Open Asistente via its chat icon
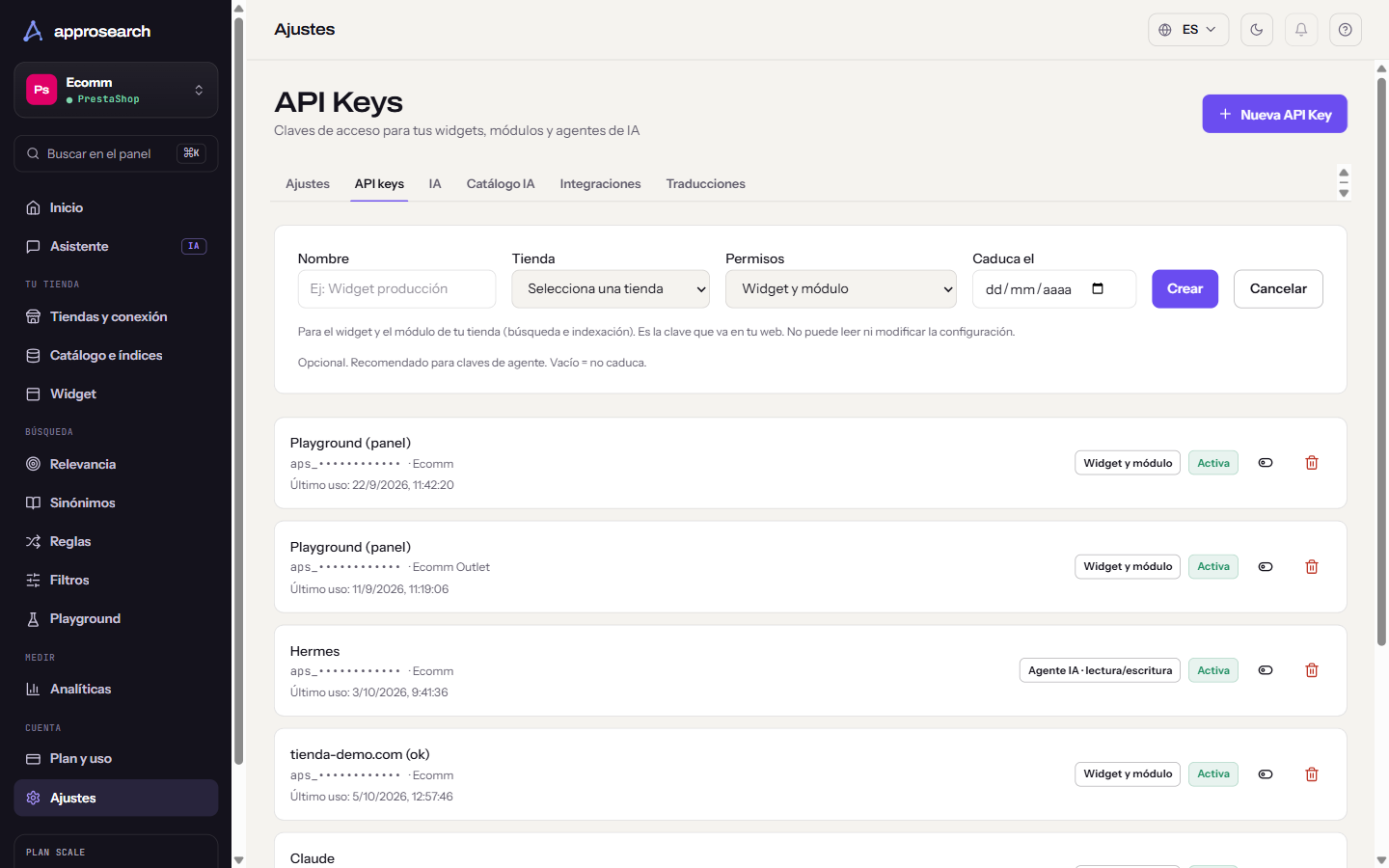The width and height of the screenshot is (1389, 868). pyautogui.click(x=33, y=246)
